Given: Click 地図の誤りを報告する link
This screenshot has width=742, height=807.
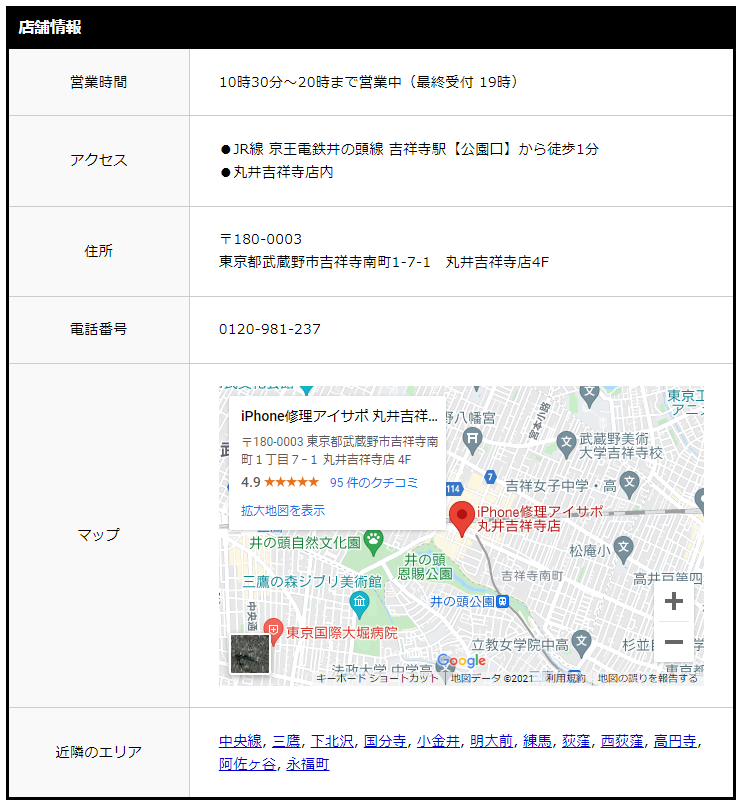Looking at the screenshot, I should pos(648,678).
